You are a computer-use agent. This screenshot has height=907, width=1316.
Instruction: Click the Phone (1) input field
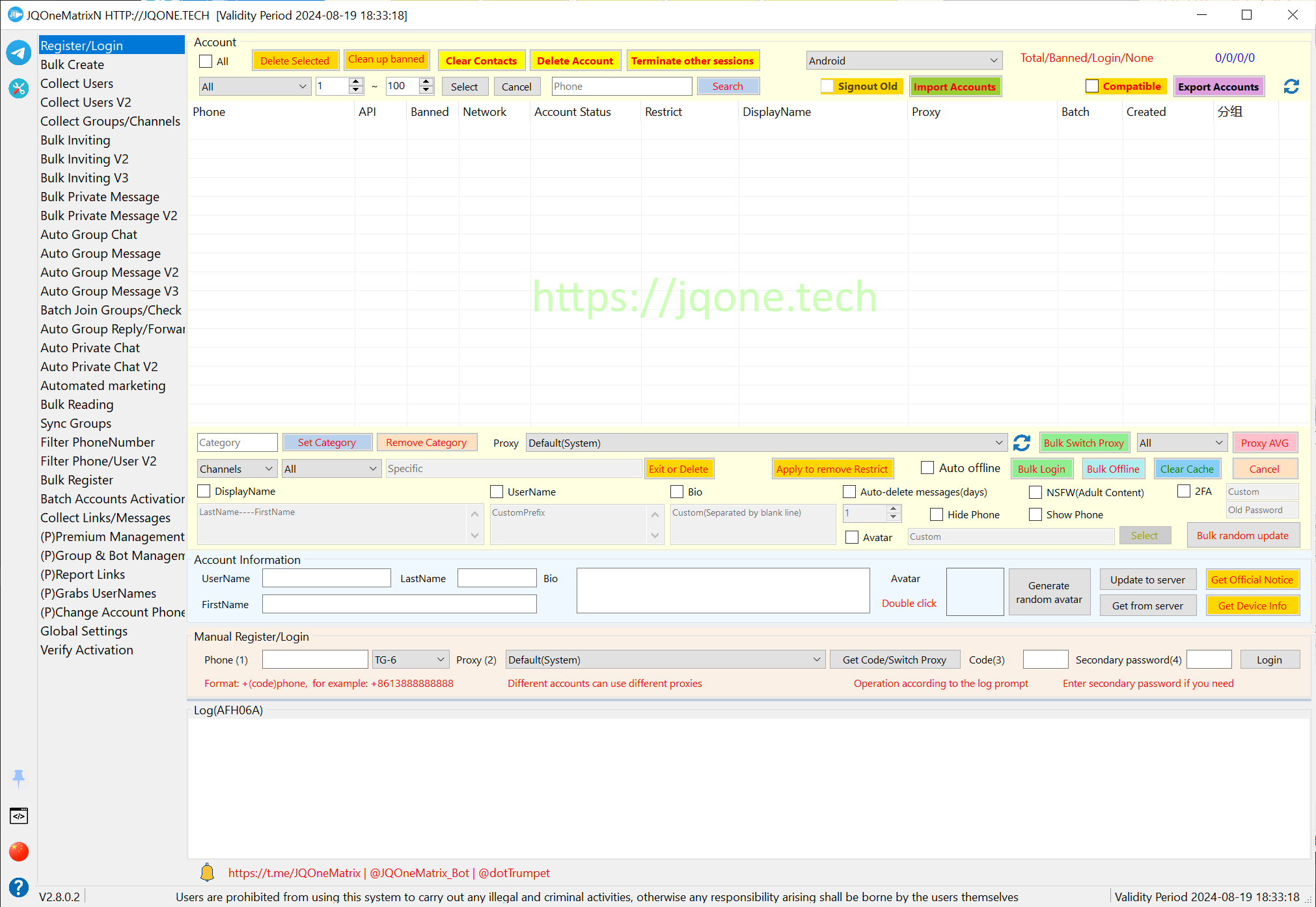coord(315,660)
